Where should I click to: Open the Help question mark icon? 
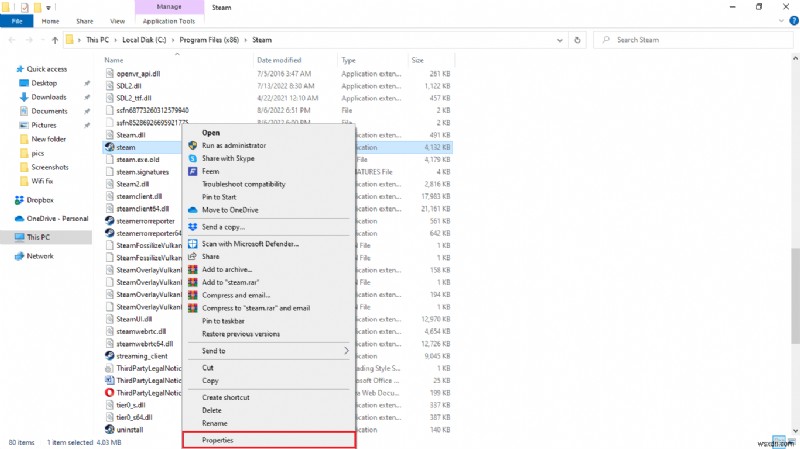tap(793, 21)
